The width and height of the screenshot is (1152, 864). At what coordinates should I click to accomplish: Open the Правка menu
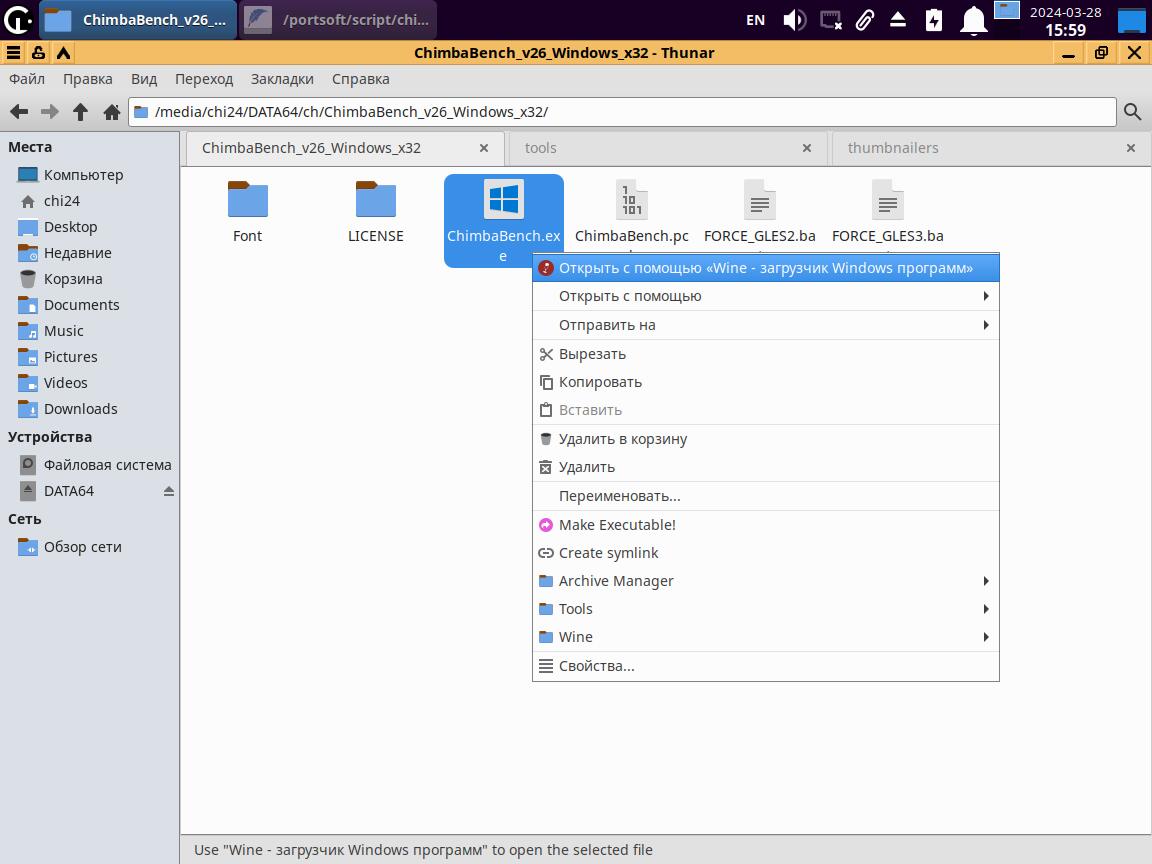point(87,79)
